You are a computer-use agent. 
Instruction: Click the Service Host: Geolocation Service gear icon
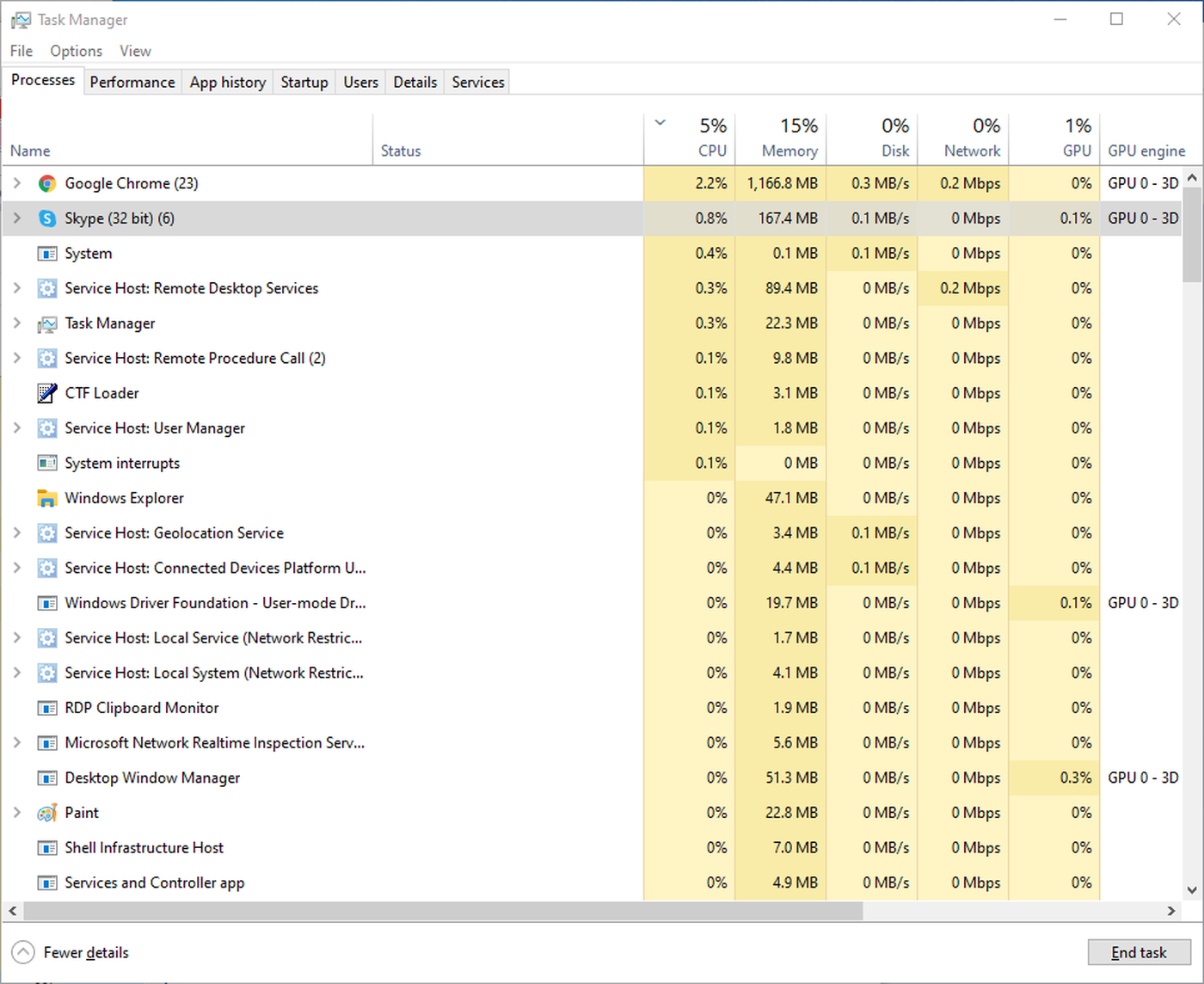pos(47,533)
